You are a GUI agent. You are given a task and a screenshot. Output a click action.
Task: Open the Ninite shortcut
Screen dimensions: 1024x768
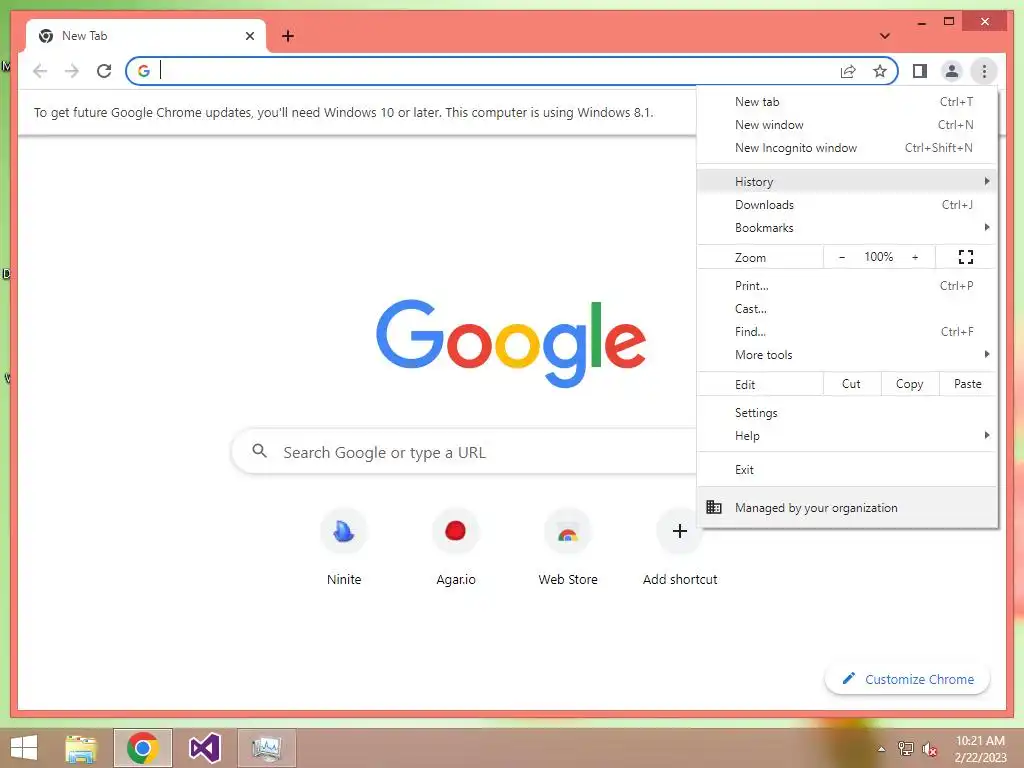point(344,547)
